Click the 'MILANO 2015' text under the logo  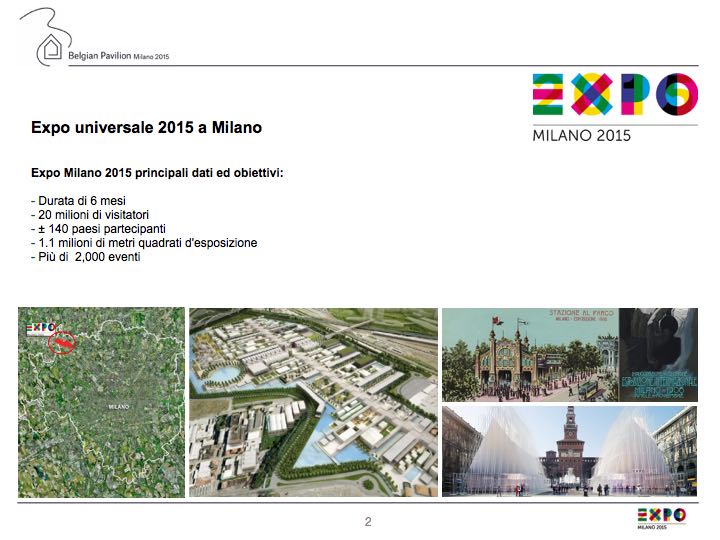(582, 135)
